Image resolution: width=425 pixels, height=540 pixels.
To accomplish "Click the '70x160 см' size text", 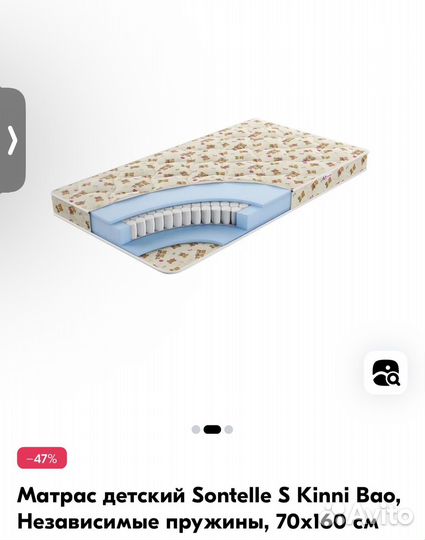I will (x=328, y=521).
